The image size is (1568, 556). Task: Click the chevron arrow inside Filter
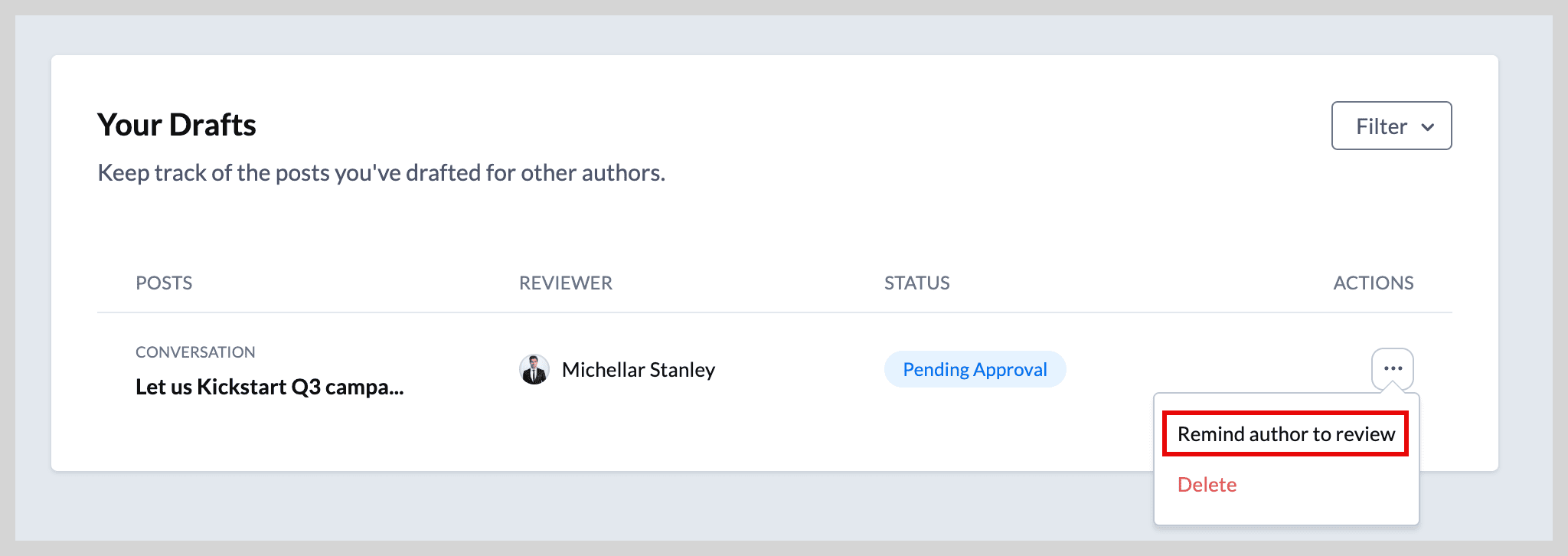1427,127
